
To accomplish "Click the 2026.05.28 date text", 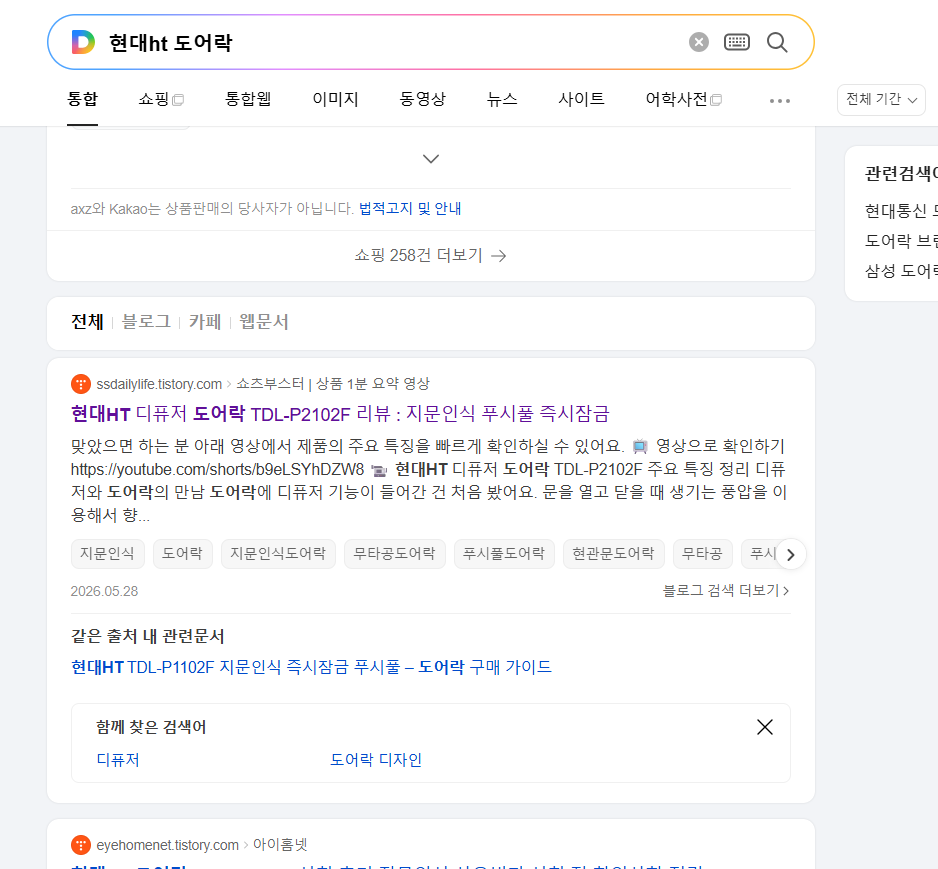I will coord(104,591).
